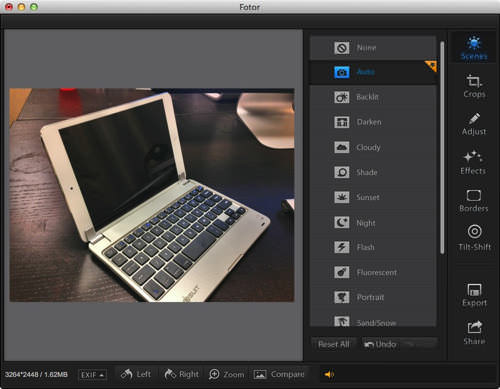Click the Share icon
This screenshot has height=389, width=500.
pos(474,327)
